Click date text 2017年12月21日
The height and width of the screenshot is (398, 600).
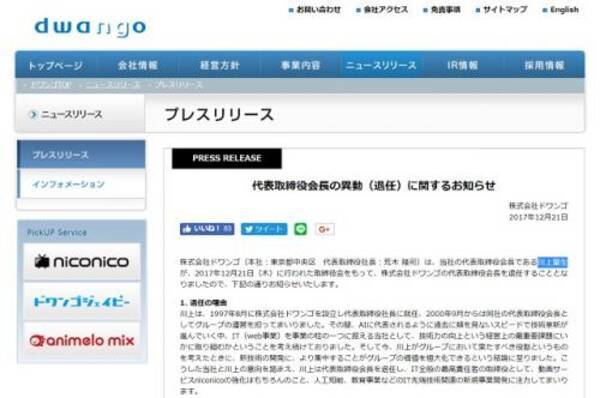point(538,217)
